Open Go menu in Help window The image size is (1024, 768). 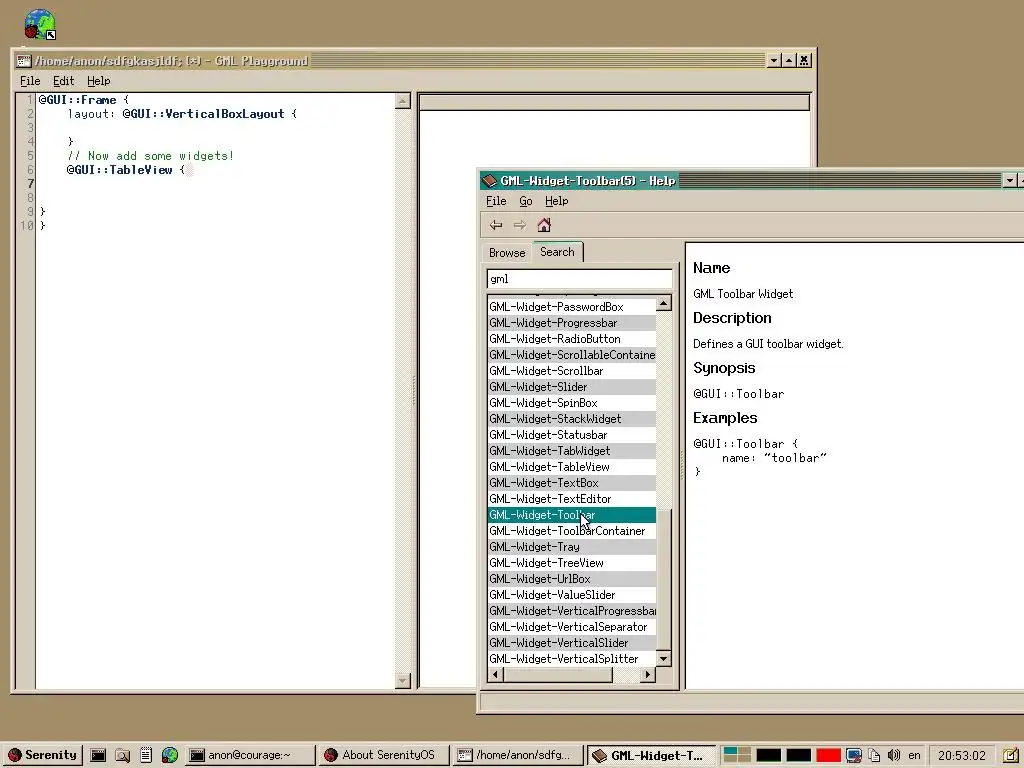click(x=526, y=201)
